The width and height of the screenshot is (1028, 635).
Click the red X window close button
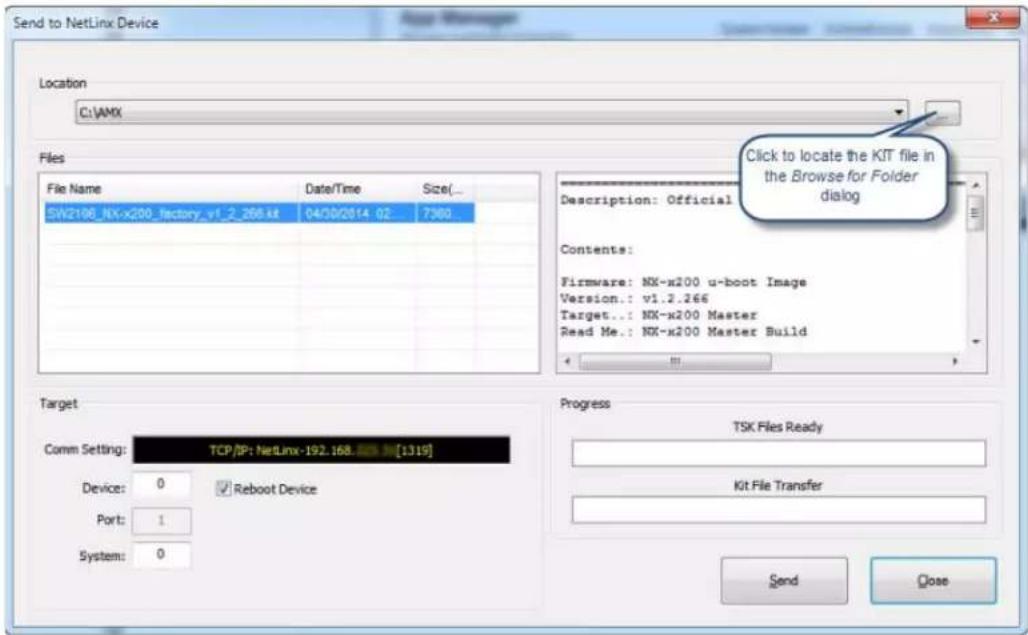tap(993, 17)
